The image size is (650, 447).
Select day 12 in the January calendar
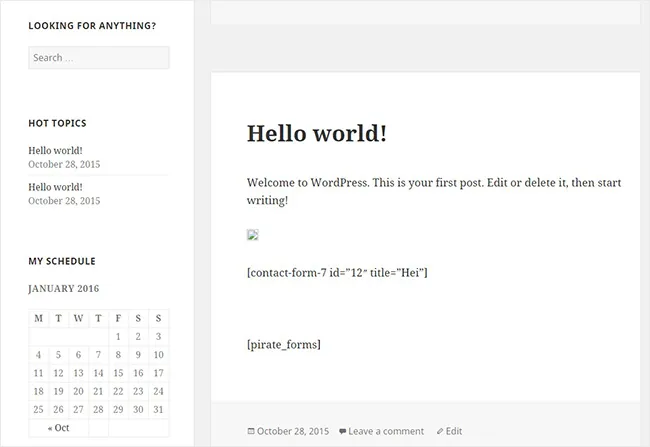58,373
